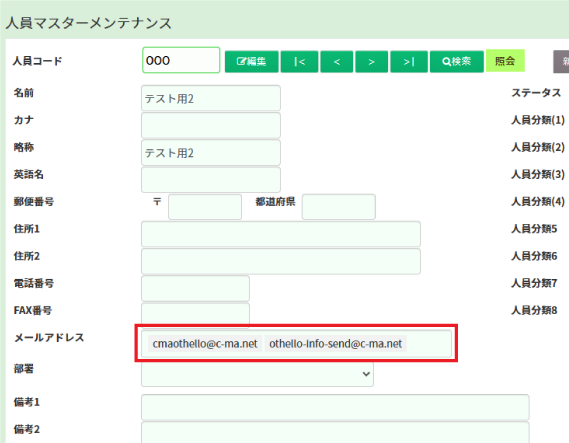Screen dimensions: 569x443
Task: Focus the 人員コード input field
Action: click(181, 60)
